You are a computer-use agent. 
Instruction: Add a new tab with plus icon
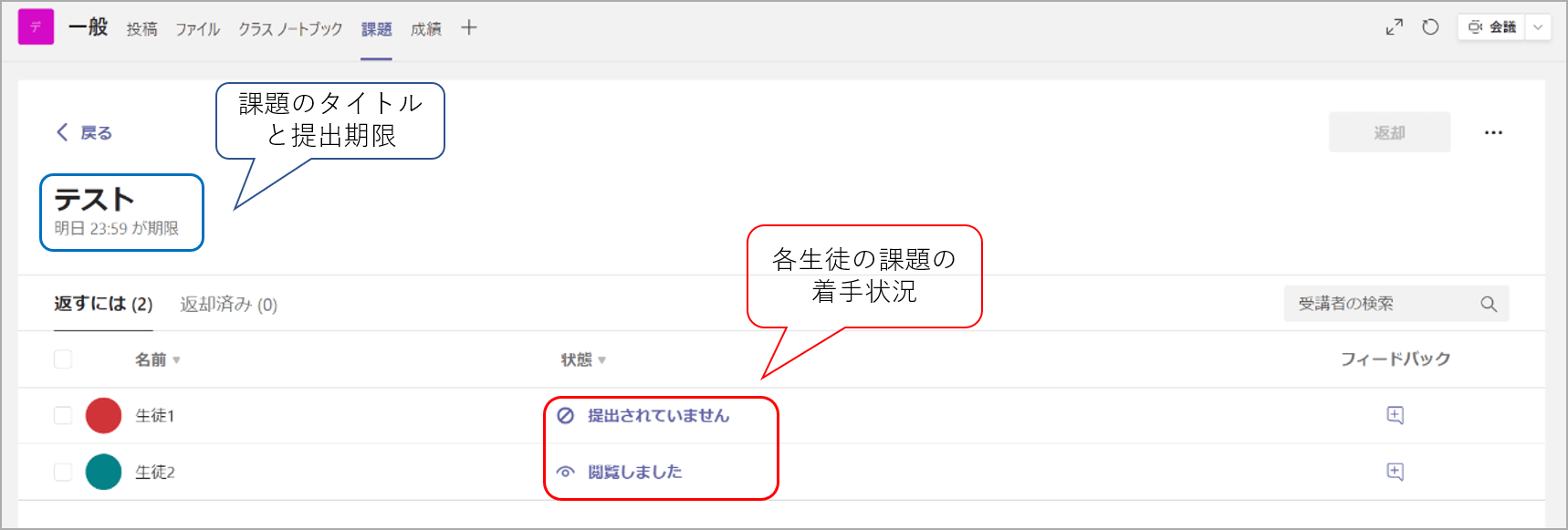[468, 27]
